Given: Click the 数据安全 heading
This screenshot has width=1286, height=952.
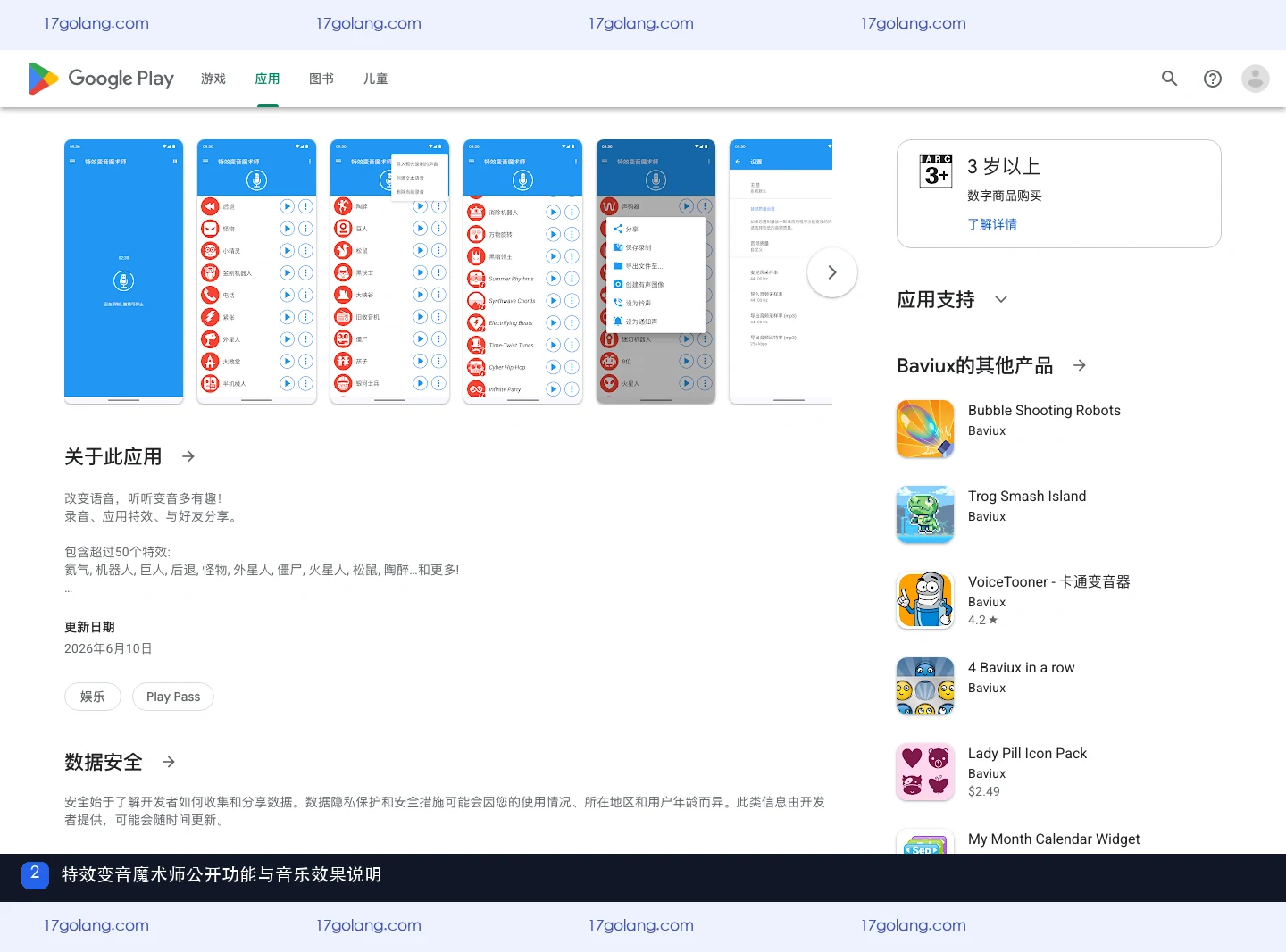Looking at the screenshot, I should click(104, 762).
